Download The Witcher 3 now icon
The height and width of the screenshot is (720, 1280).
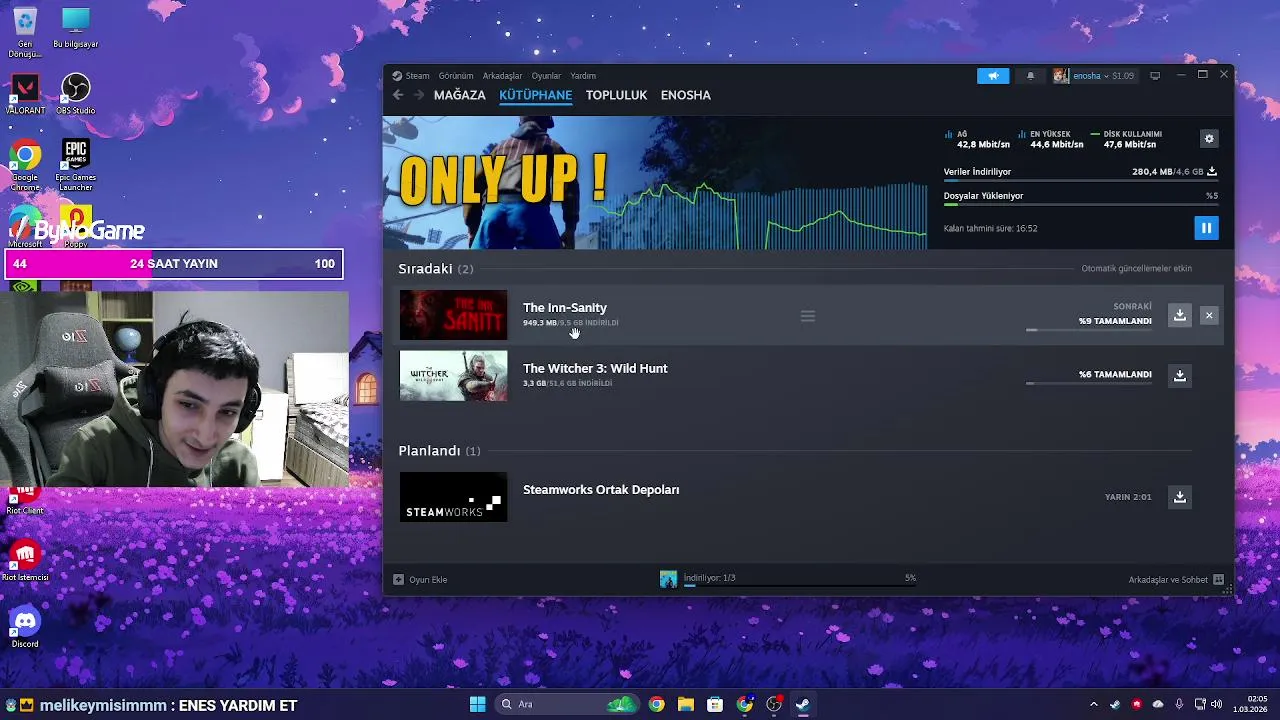click(x=1180, y=376)
